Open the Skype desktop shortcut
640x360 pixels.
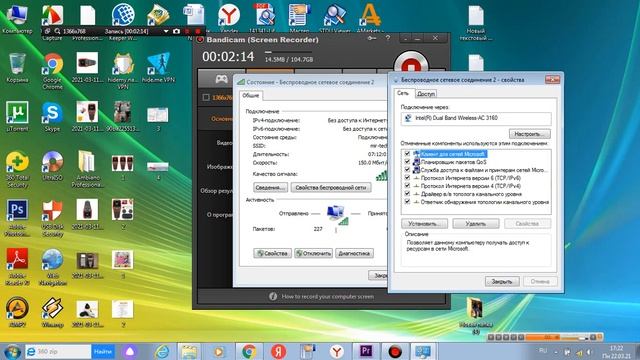(52, 117)
